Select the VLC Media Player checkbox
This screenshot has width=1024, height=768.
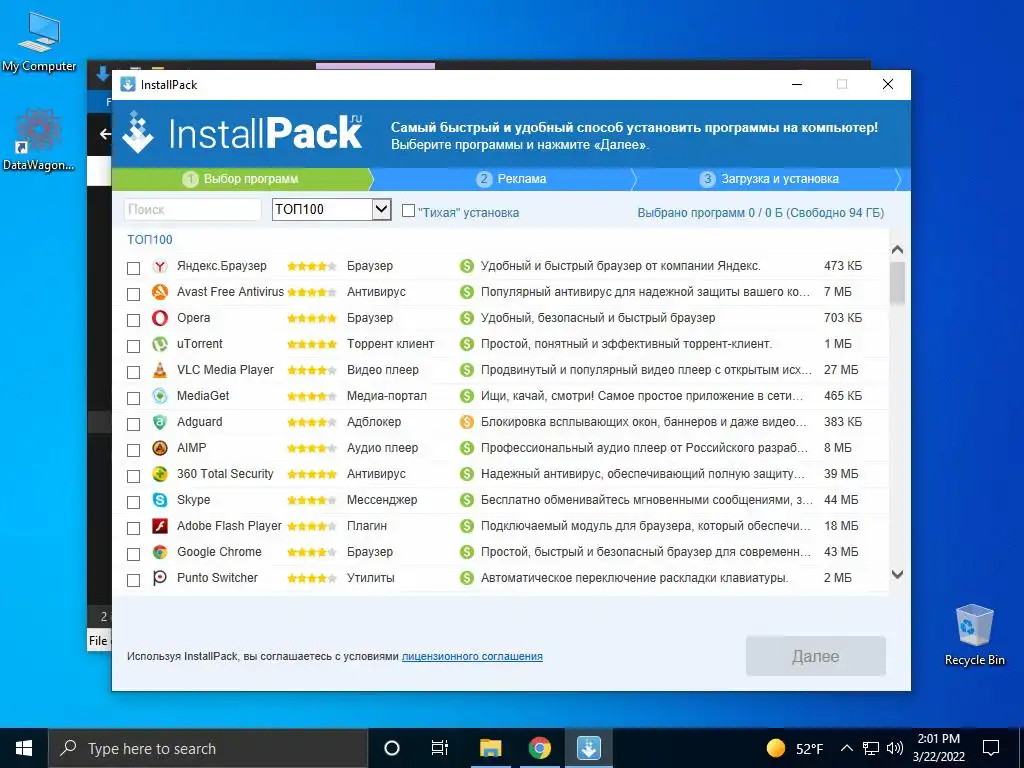(133, 372)
